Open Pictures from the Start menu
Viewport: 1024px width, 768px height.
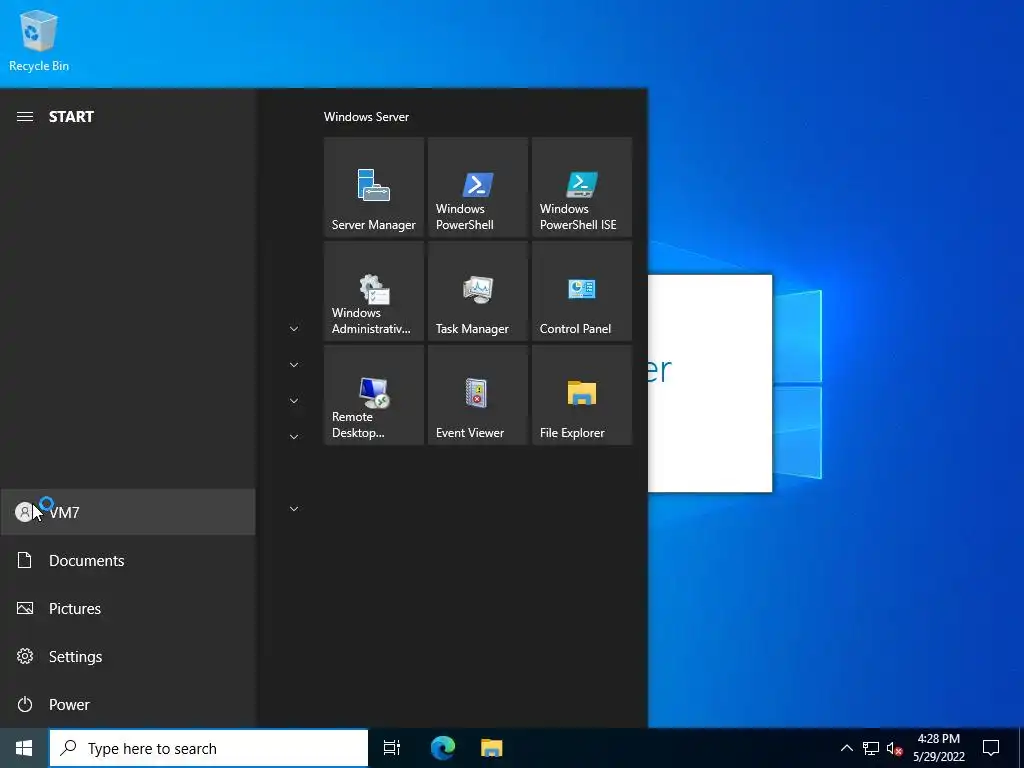128,608
